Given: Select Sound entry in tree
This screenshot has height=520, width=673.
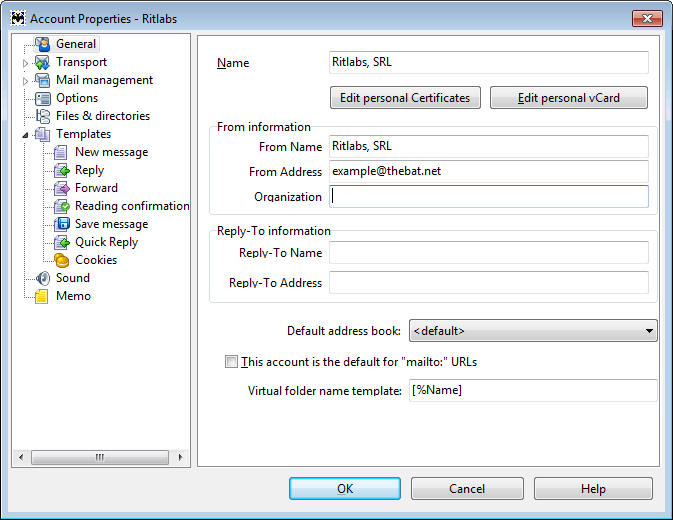Looking at the screenshot, I should click(73, 278).
